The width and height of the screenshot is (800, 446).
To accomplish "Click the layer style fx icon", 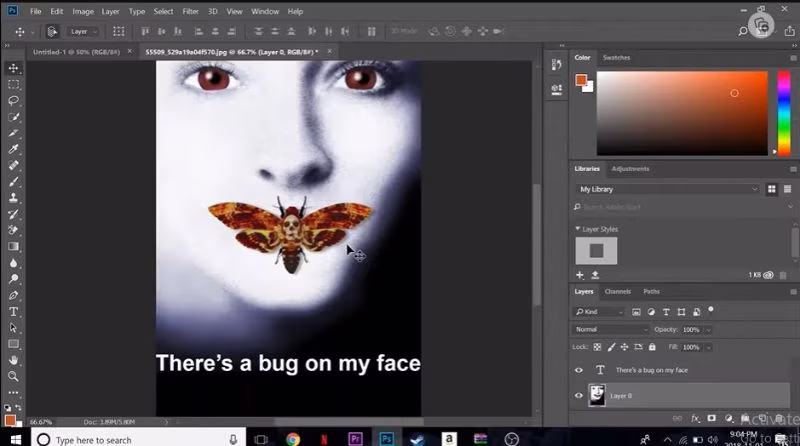I will (x=694, y=418).
